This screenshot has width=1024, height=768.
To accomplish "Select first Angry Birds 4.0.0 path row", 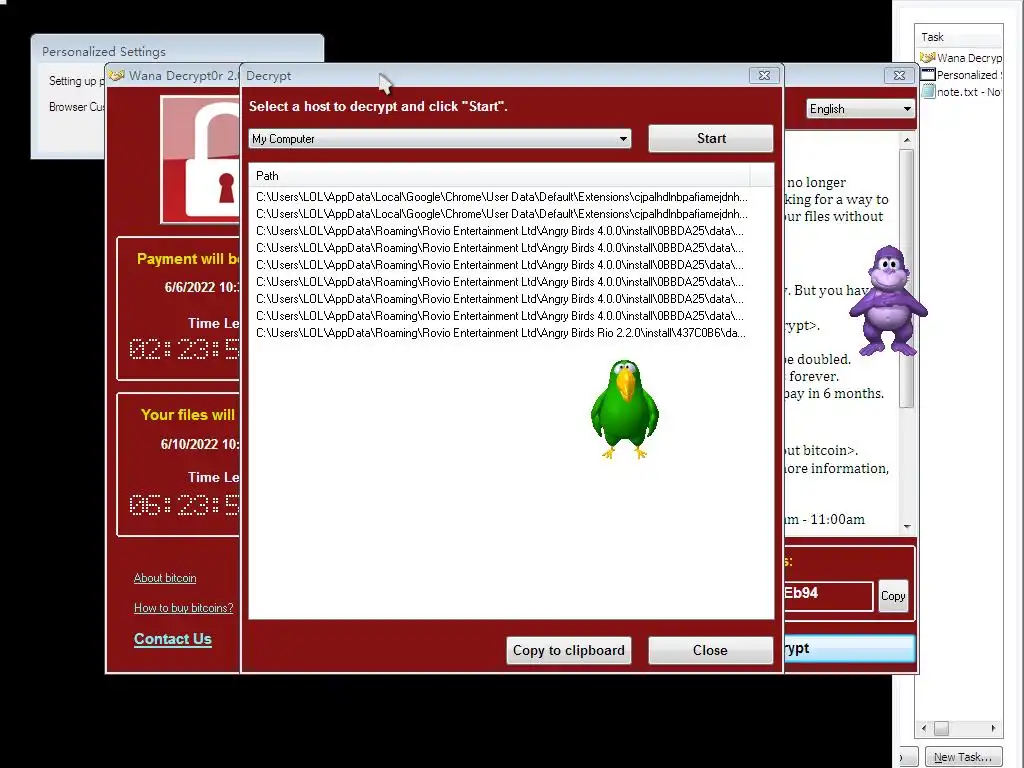I will click(x=500, y=231).
